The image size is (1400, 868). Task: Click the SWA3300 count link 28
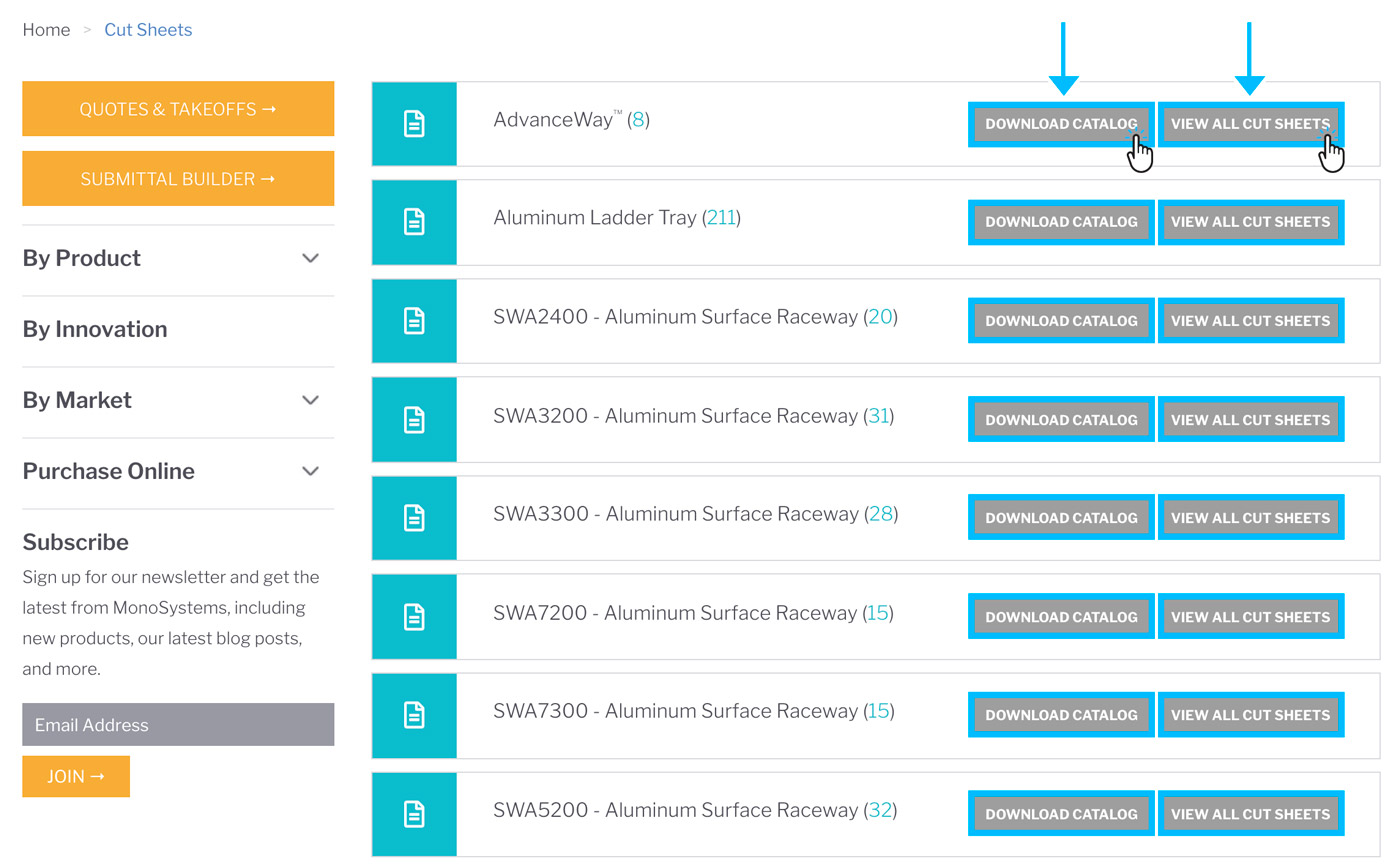[x=881, y=514]
